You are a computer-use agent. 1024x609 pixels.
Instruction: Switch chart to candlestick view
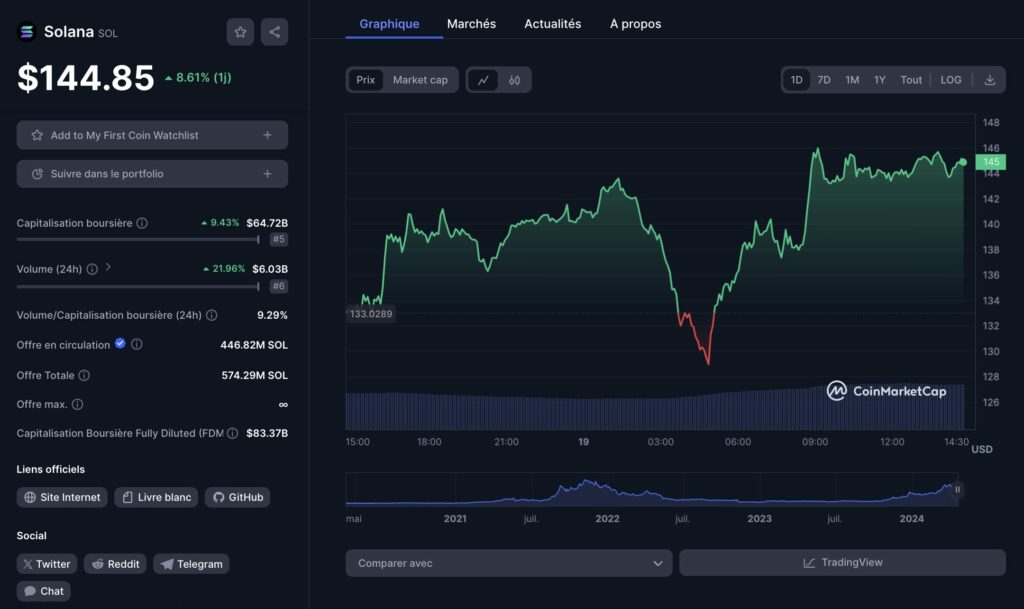tap(515, 80)
